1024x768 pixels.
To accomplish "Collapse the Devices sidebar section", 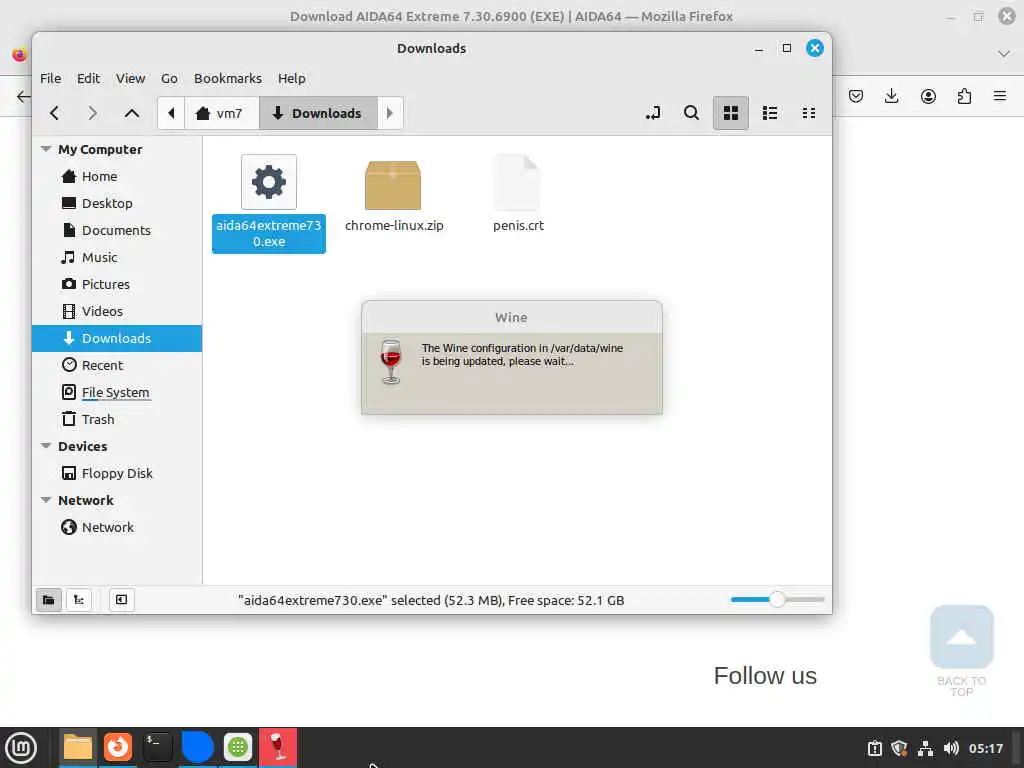I will click(46, 446).
